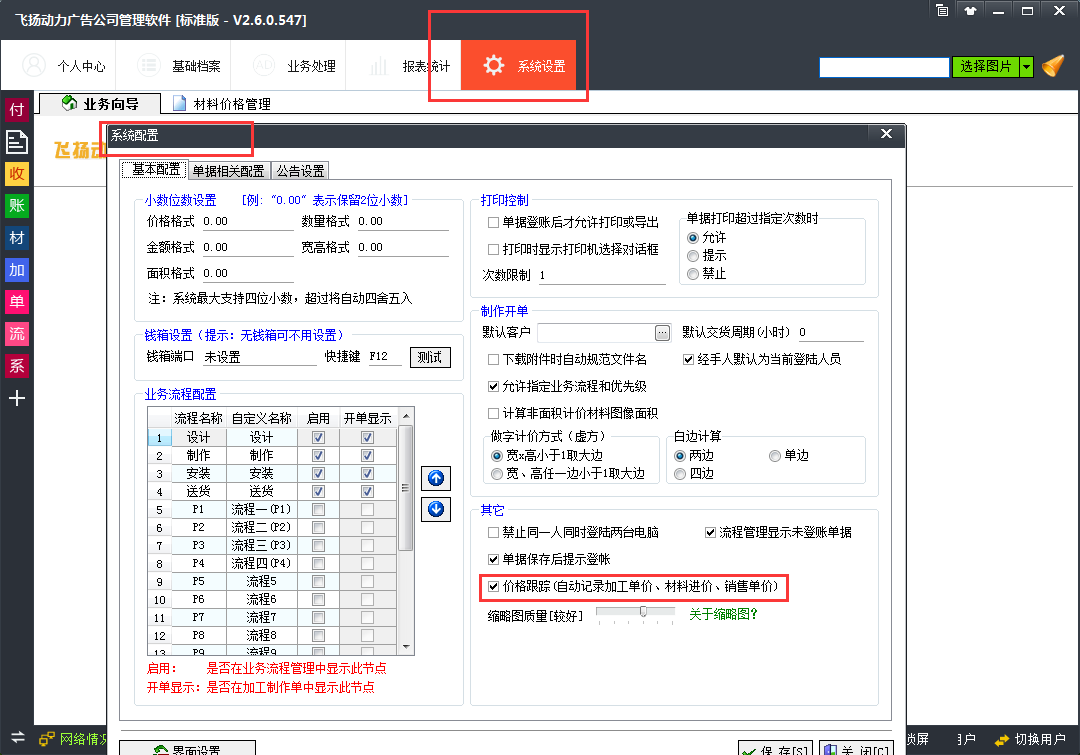Click the plus icon in left sidebar
The width and height of the screenshot is (1080, 755).
pos(17,399)
